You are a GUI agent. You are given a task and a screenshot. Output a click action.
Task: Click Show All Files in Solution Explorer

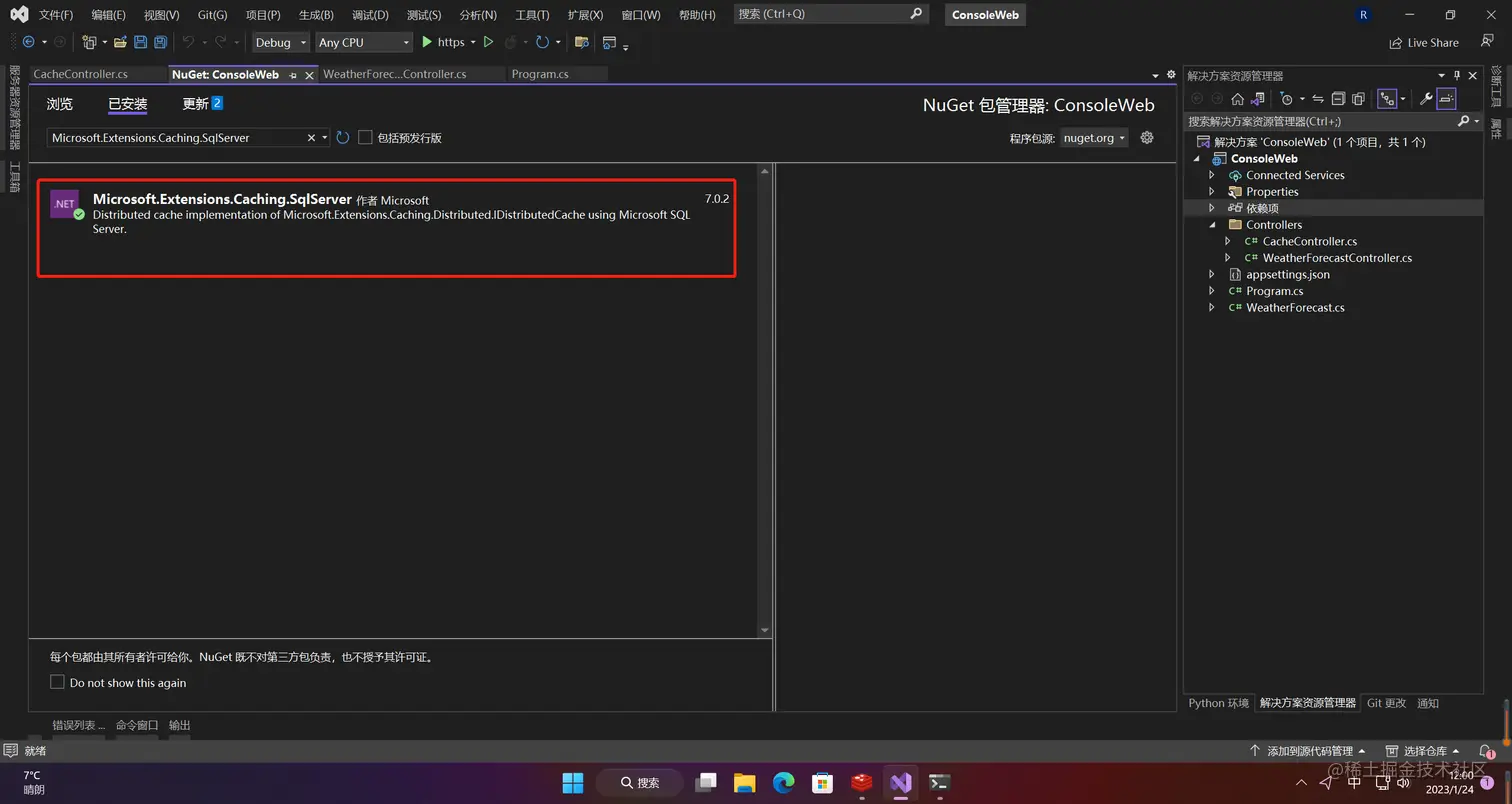click(x=1358, y=98)
